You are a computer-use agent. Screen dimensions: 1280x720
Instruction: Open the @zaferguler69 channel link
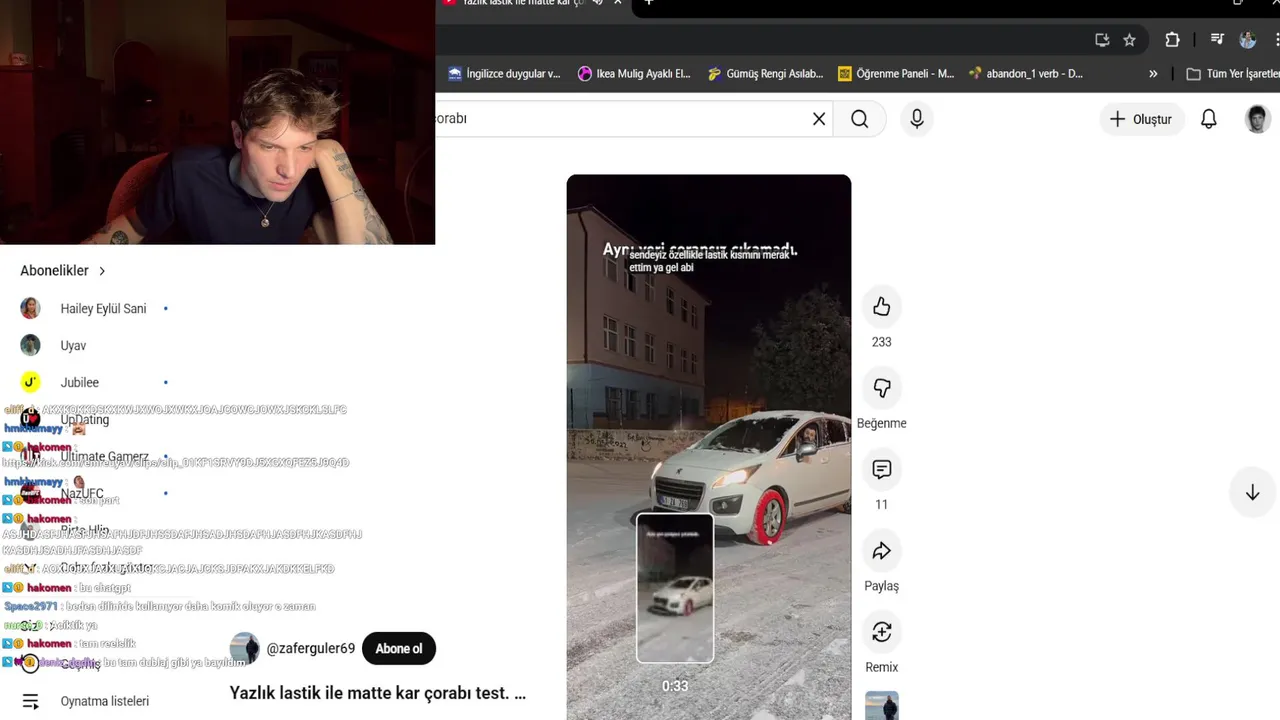tap(310, 648)
